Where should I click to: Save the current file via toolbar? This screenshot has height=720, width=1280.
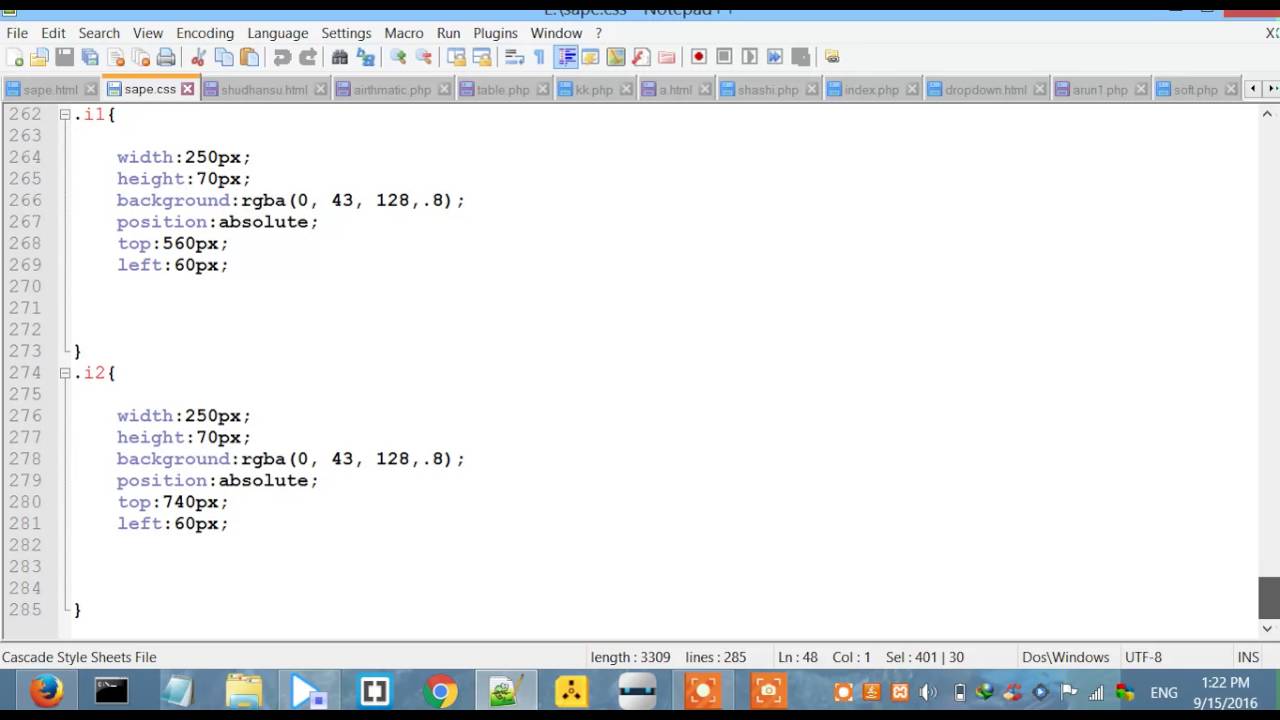point(65,57)
